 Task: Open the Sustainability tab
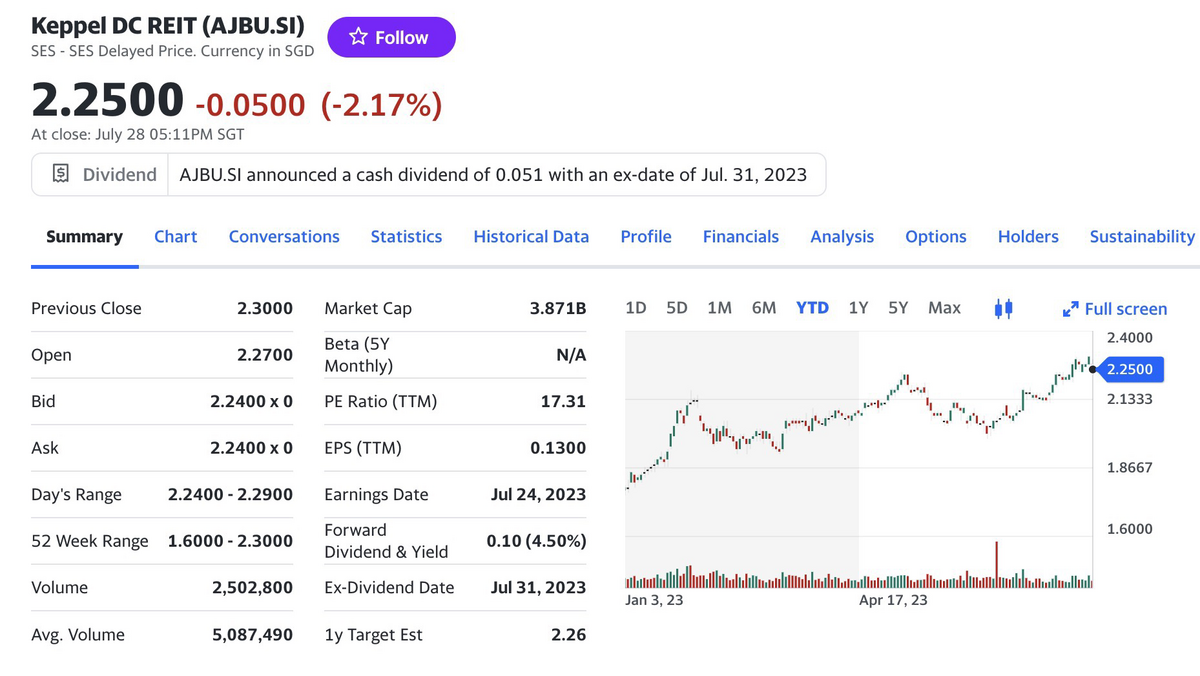click(x=1142, y=237)
